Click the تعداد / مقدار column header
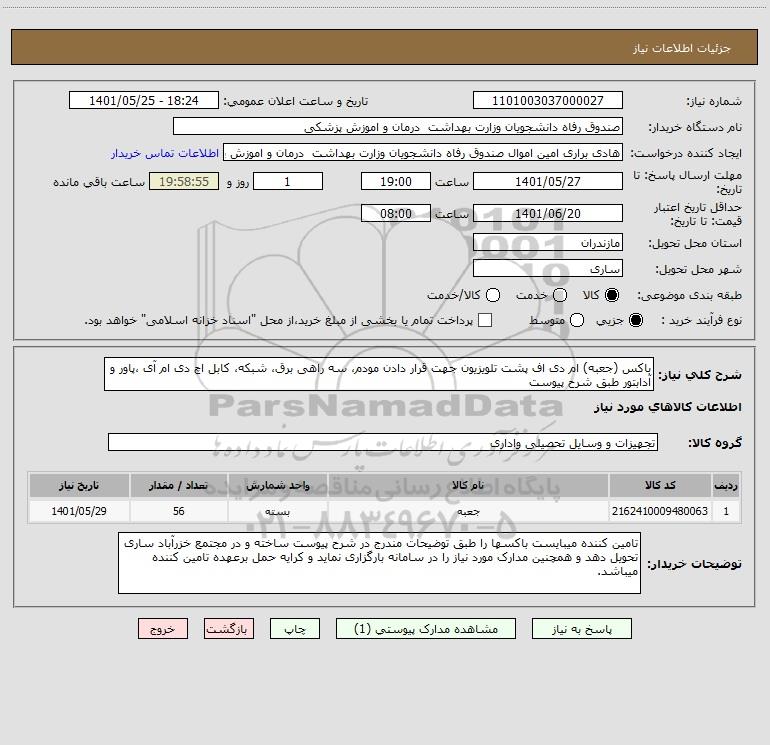The height and width of the screenshot is (745, 770). [x=179, y=485]
